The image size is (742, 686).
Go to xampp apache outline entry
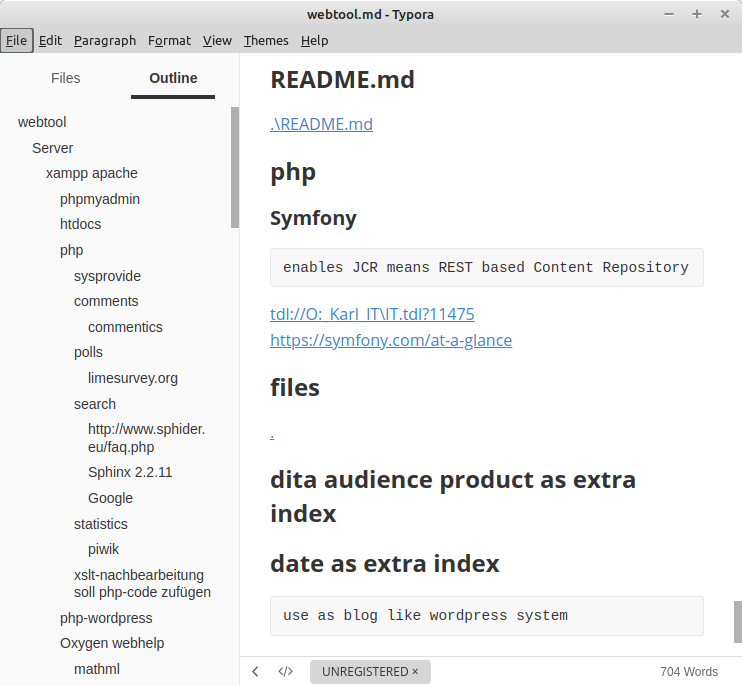(x=92, y=173)
